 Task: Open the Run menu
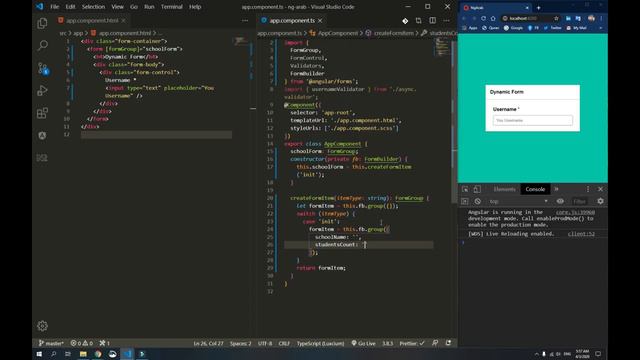point(149,7)
